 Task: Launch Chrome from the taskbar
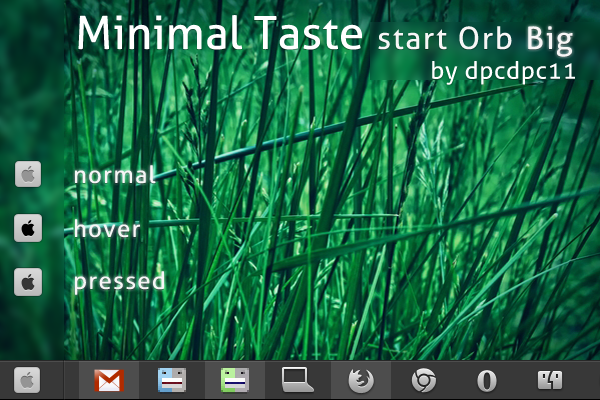point(424,380)
